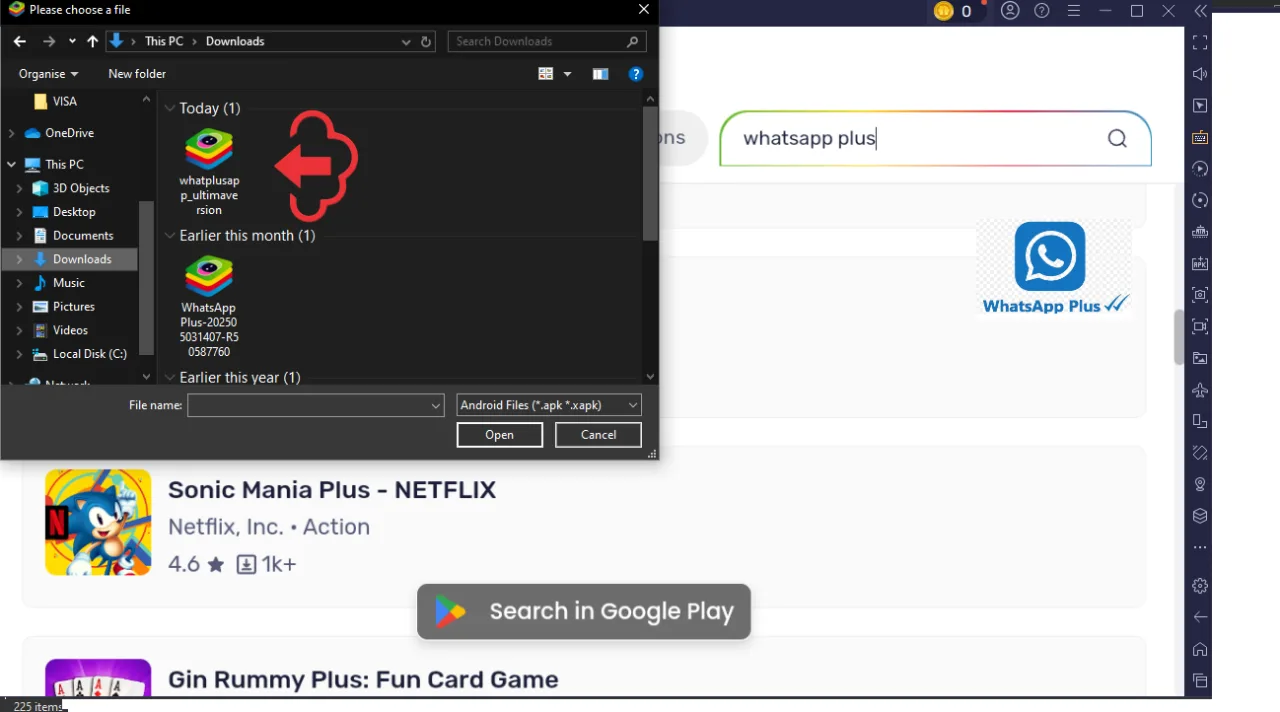Open the BlueStacks help question mark icon
The height and width of the screenshot is (712, 1280).
[1042, 11]
